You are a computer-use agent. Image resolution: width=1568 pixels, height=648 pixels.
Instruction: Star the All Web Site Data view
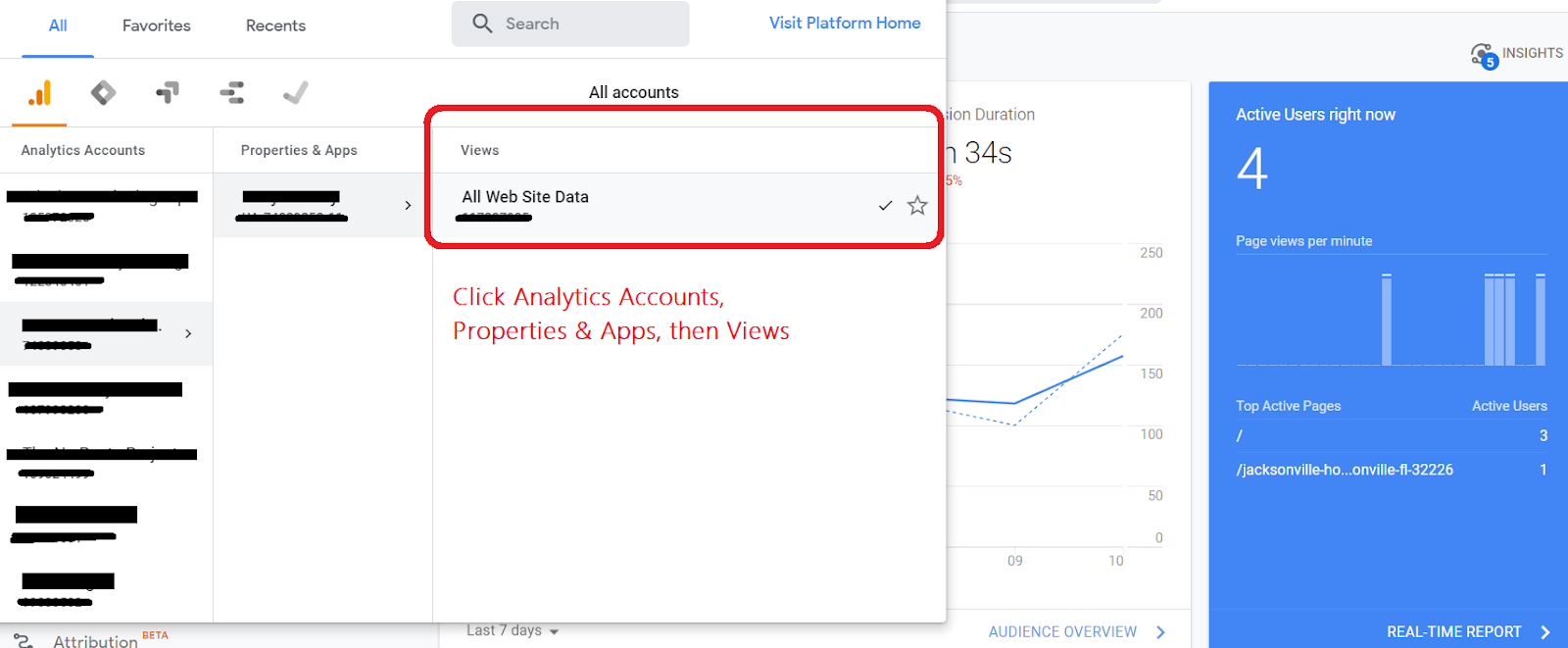coord(917,205)
